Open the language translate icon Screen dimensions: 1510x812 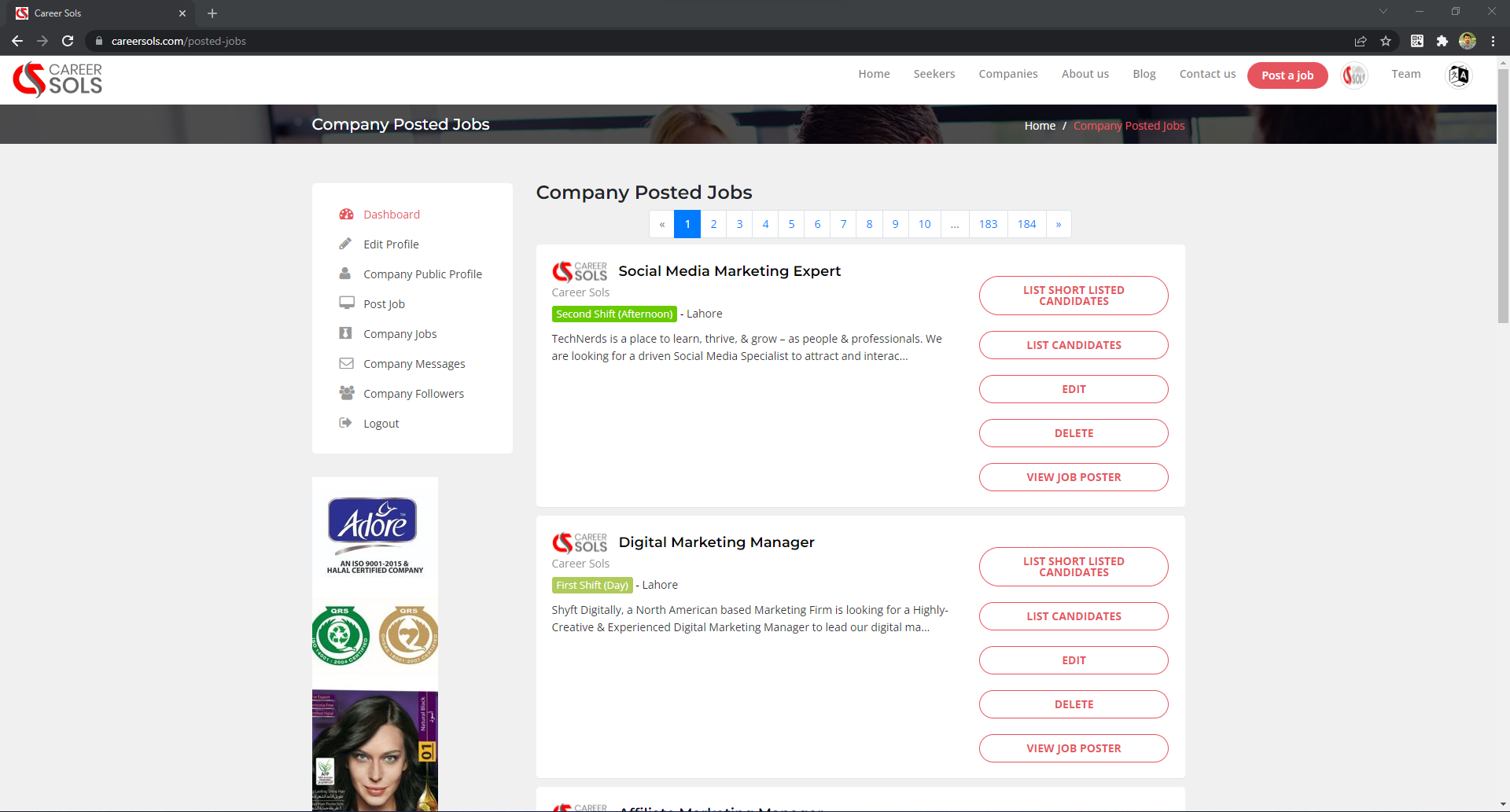pos(1458,75)
